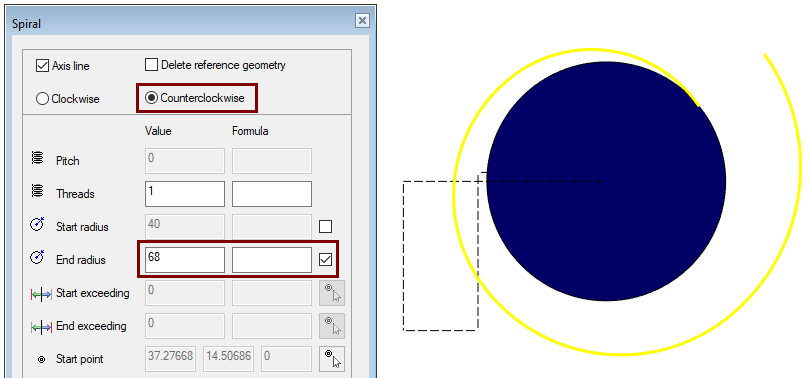Click the End radius icon
This screenshot has width=806, height=378.
(x=37, y=258)
